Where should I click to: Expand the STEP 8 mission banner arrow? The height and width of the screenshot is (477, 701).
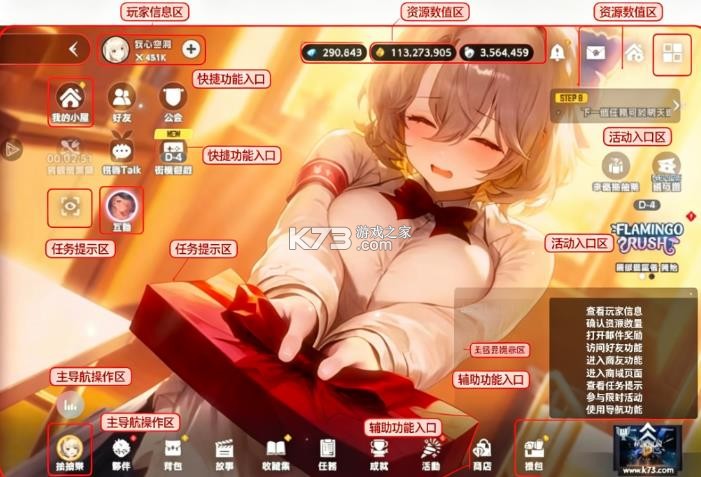click(x=676, y=106)
